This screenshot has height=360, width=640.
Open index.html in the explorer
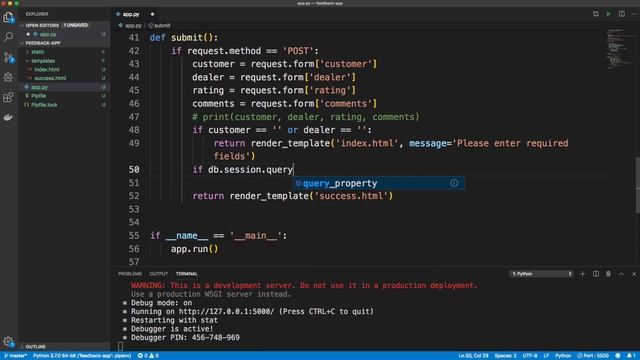[47, 69]
